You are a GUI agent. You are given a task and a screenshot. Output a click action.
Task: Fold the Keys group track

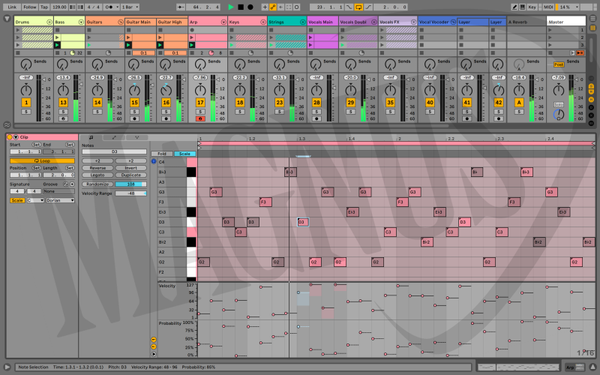pyautogui.click(x=263, y=22)
